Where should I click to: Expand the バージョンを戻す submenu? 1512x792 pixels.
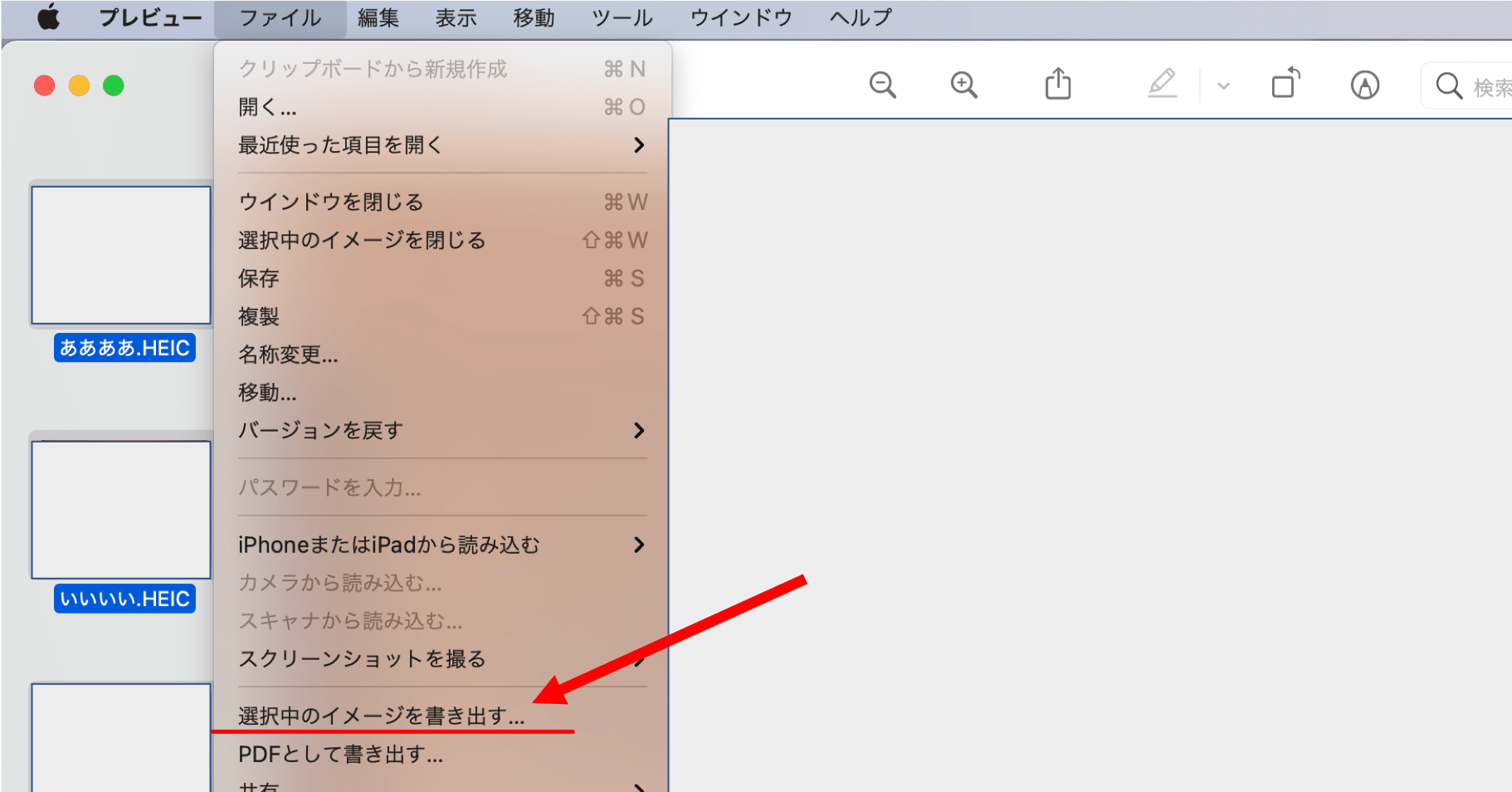click(639, 430)
